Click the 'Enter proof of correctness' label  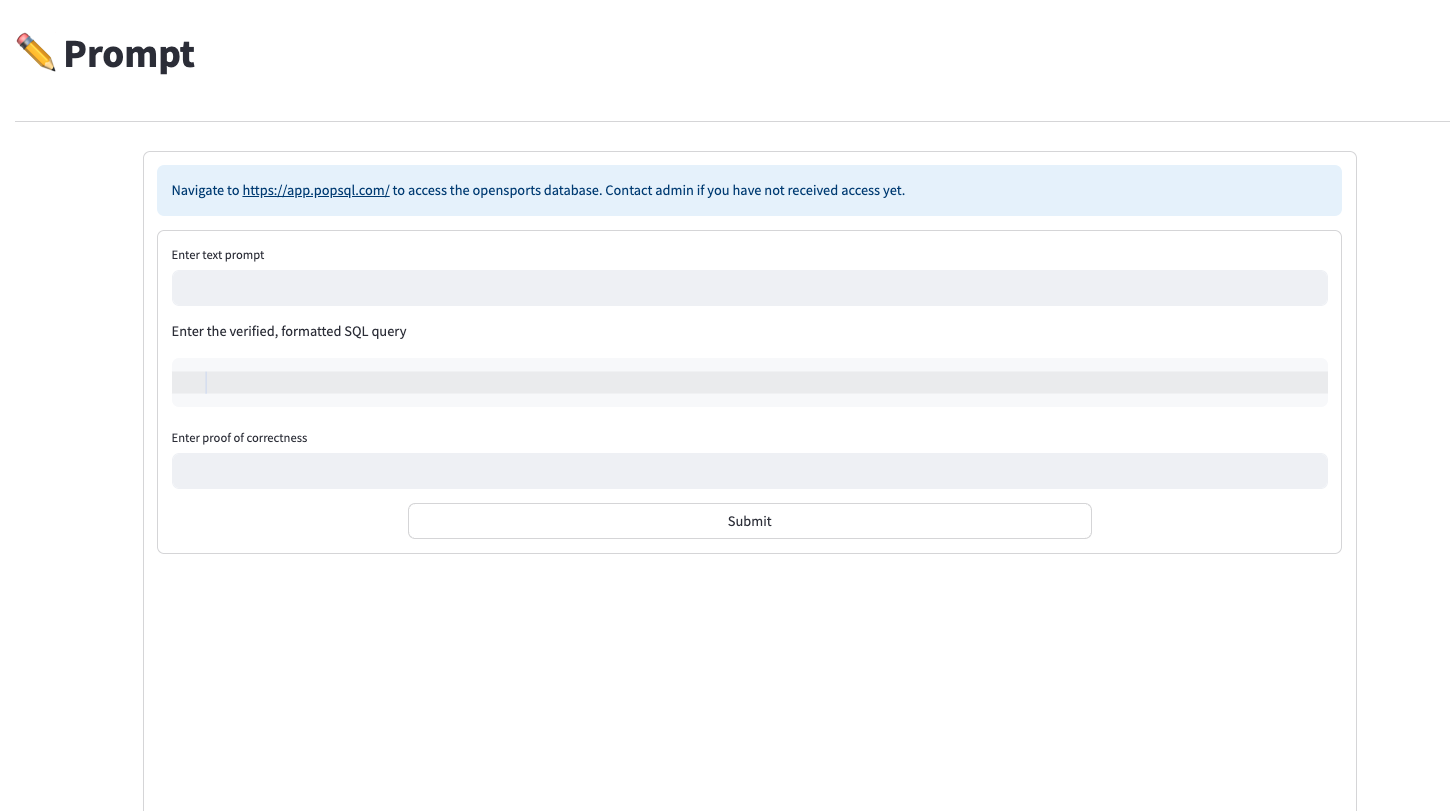point(239,438)
